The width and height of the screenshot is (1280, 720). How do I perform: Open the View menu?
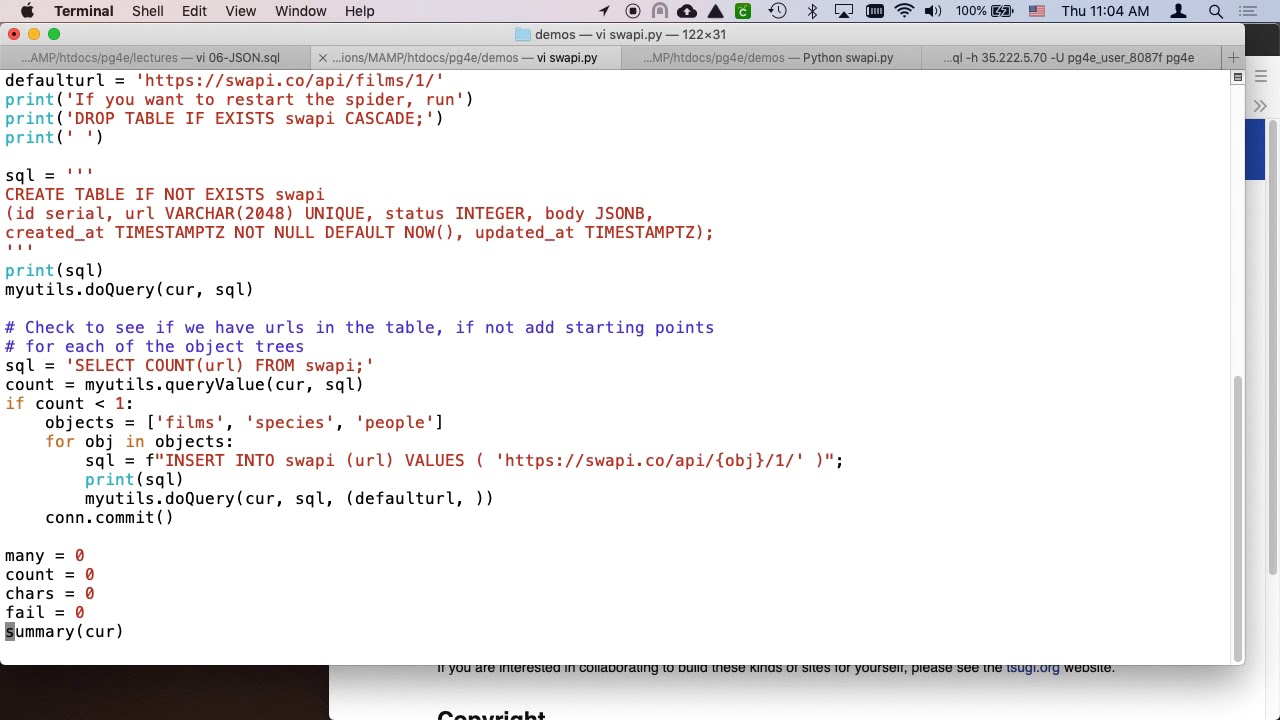coord(240,11)
